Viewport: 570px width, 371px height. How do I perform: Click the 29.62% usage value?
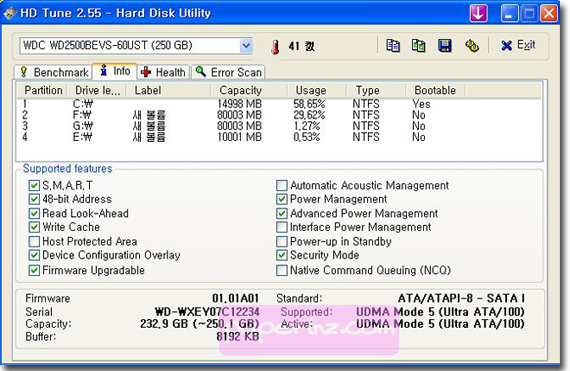pos(309,115)
